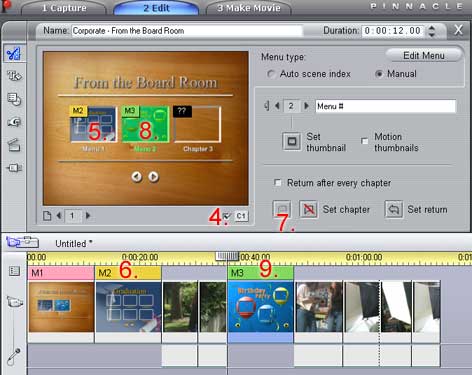
Task: Click next page arrow in menu preview
Action: pyautogui.click(x=153, y=177)
